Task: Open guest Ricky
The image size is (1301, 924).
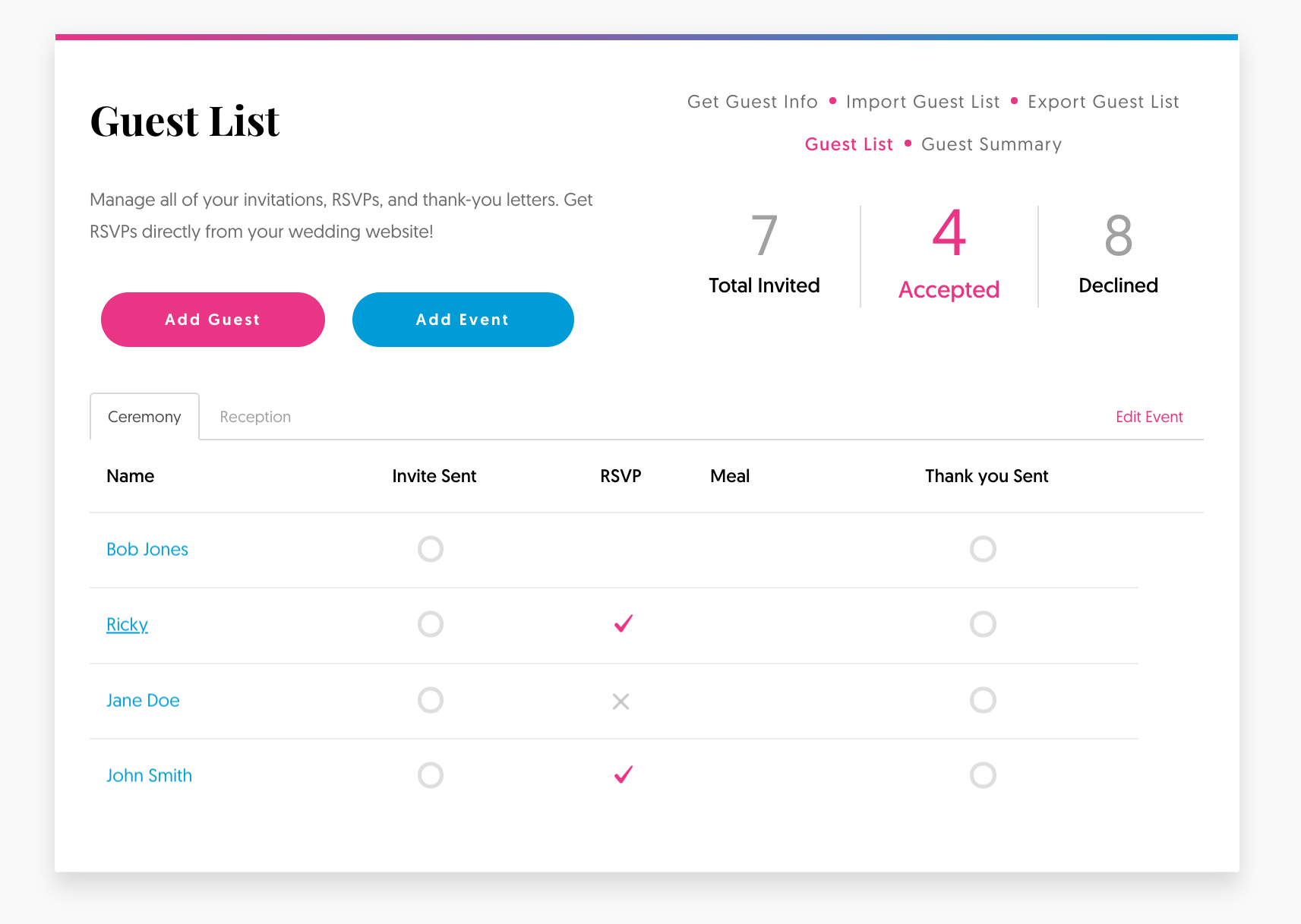Action: (x=127, y=625)
